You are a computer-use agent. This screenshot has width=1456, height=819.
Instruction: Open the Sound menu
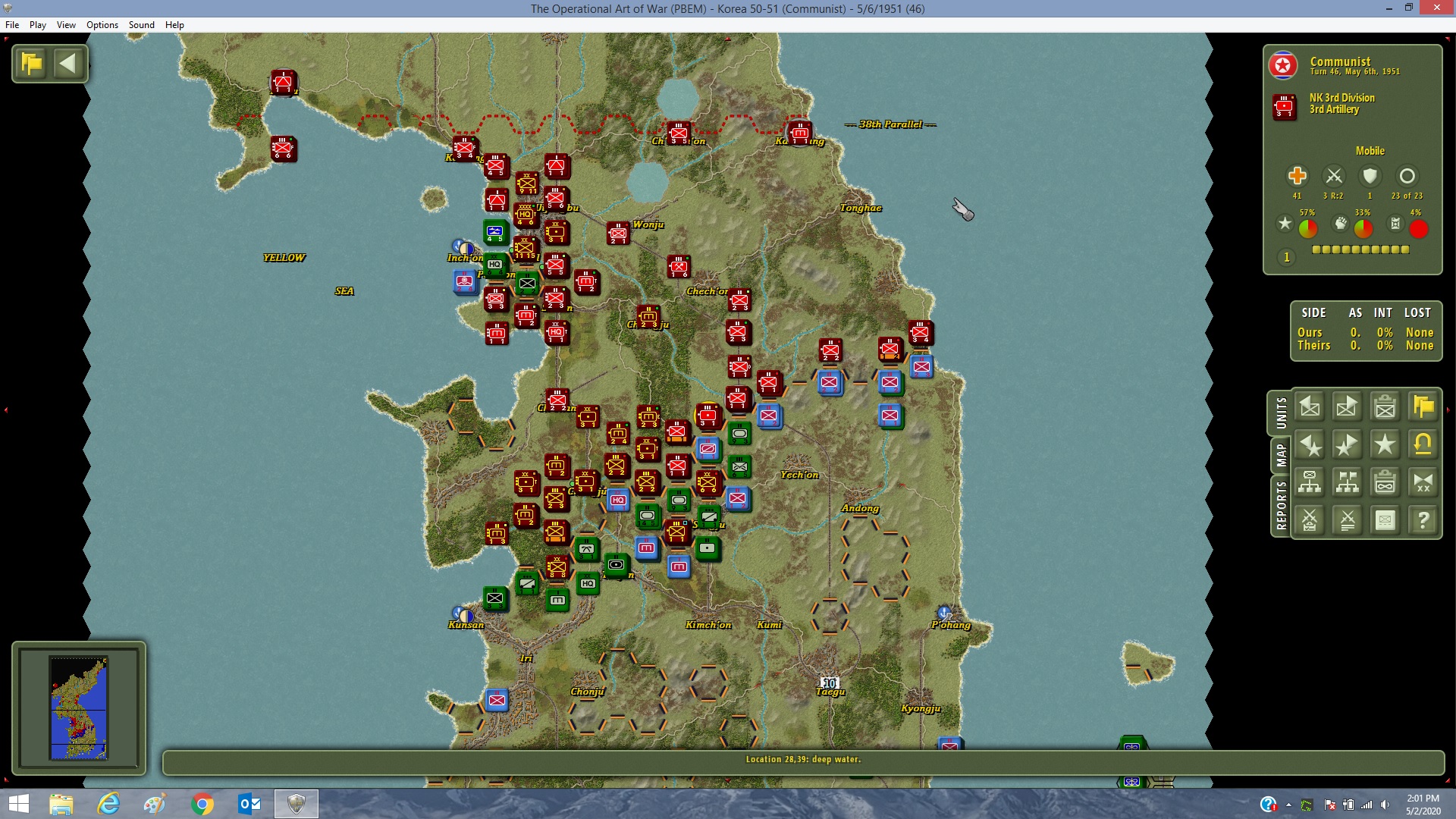click(x=142, y=24)
